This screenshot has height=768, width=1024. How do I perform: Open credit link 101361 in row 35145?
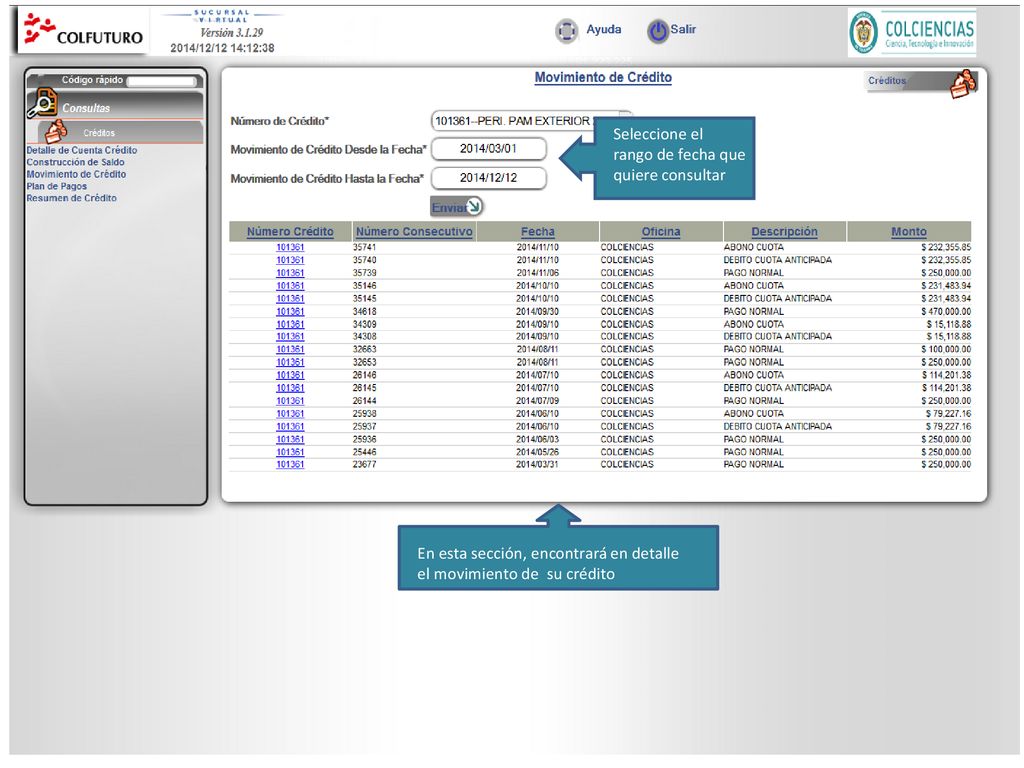tap(290, 298)
